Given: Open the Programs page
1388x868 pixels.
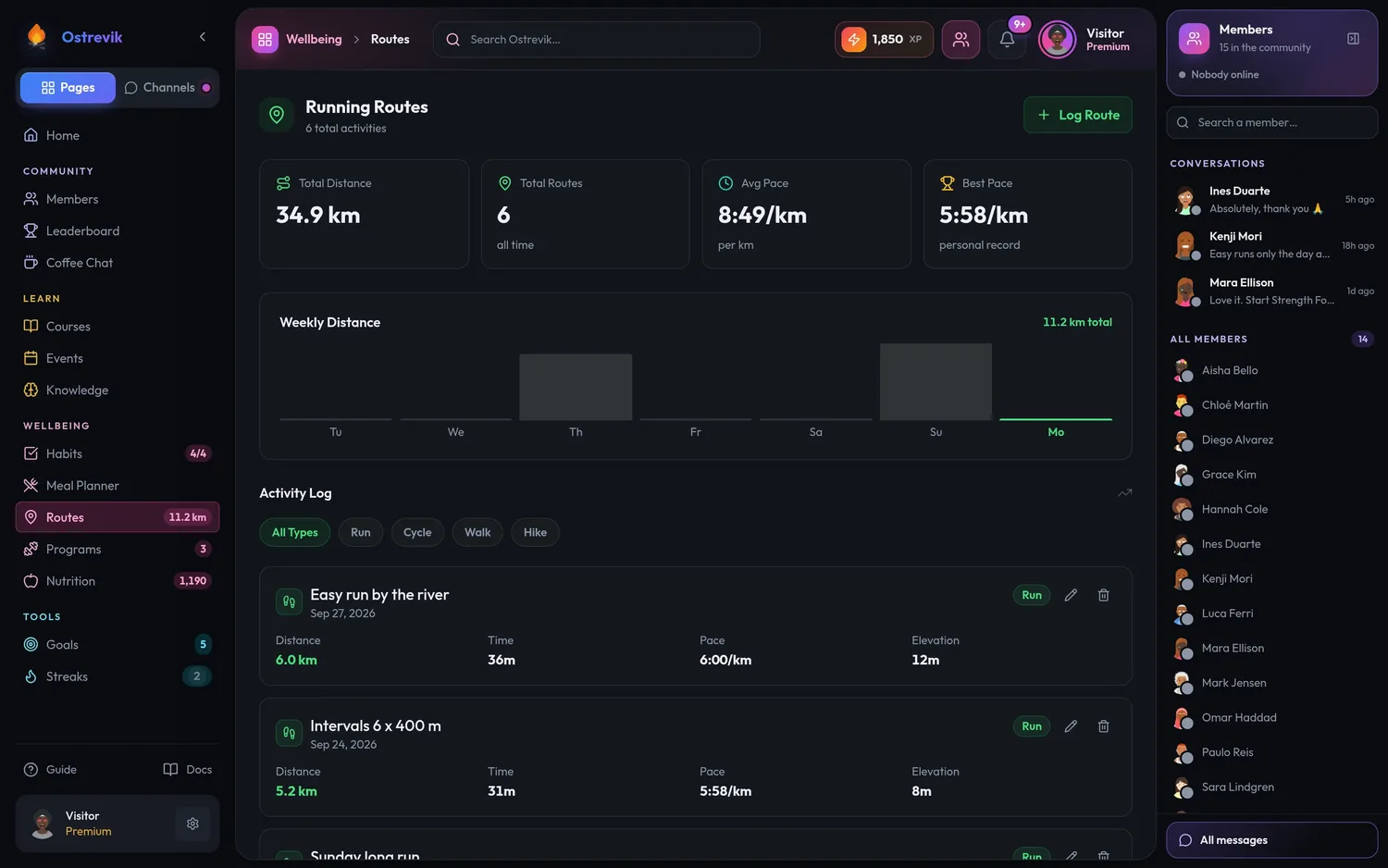Looking at the screenshot, I should point(118,550).
